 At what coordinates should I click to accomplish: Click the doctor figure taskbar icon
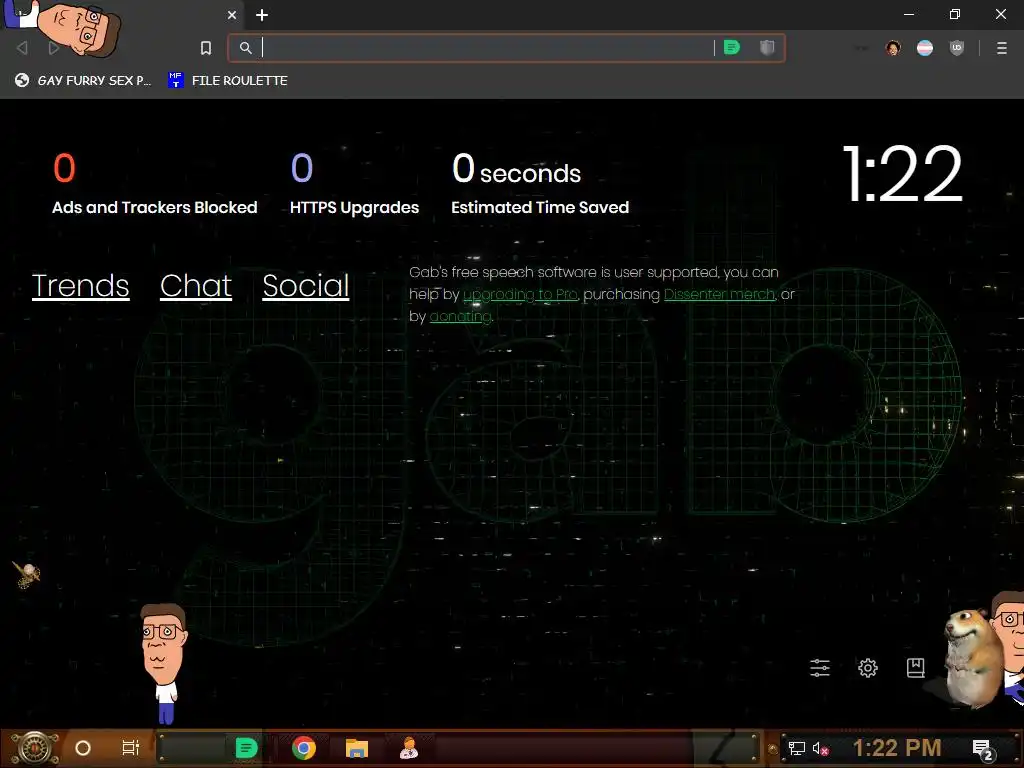(x=409, y=748)
